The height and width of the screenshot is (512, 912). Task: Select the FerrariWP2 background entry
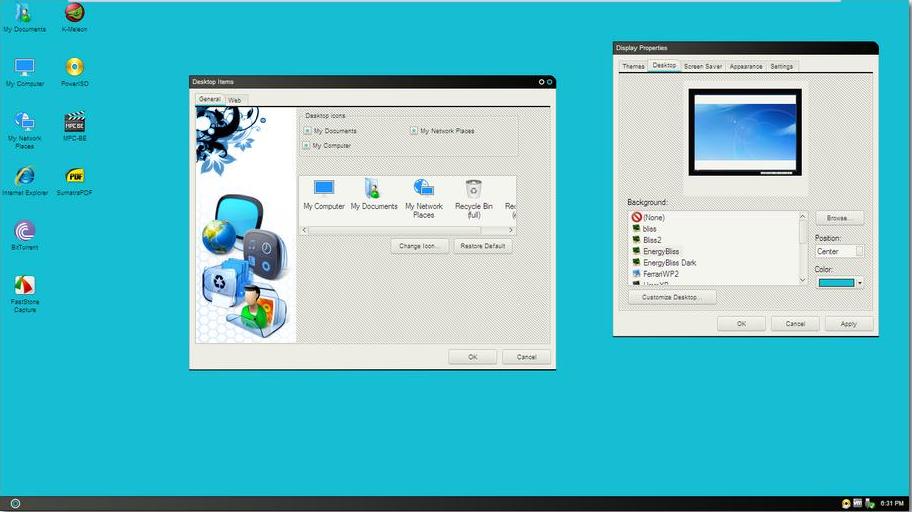[661, 274]
